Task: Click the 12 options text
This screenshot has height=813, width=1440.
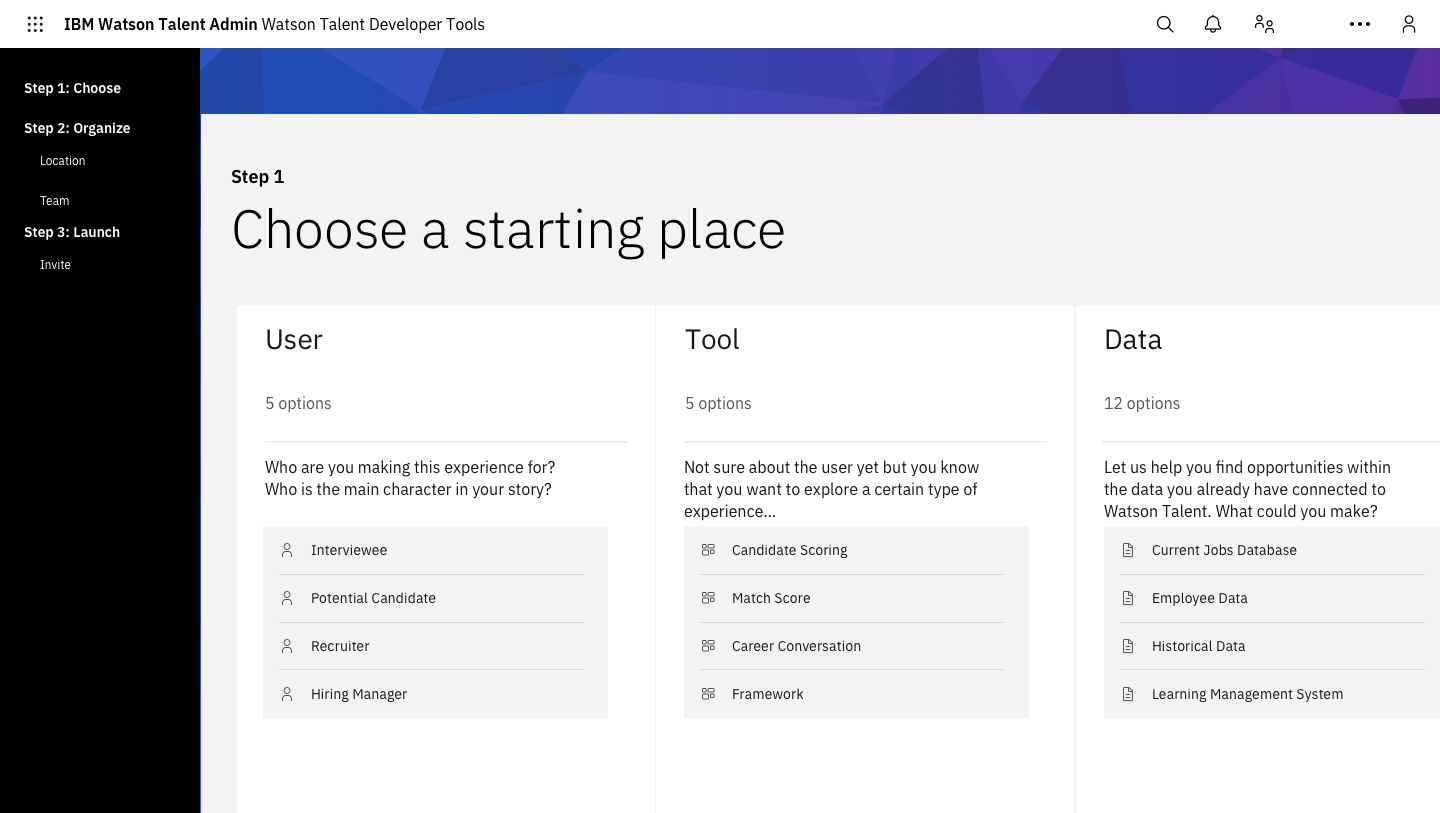Action: [x=1142, y=403]
